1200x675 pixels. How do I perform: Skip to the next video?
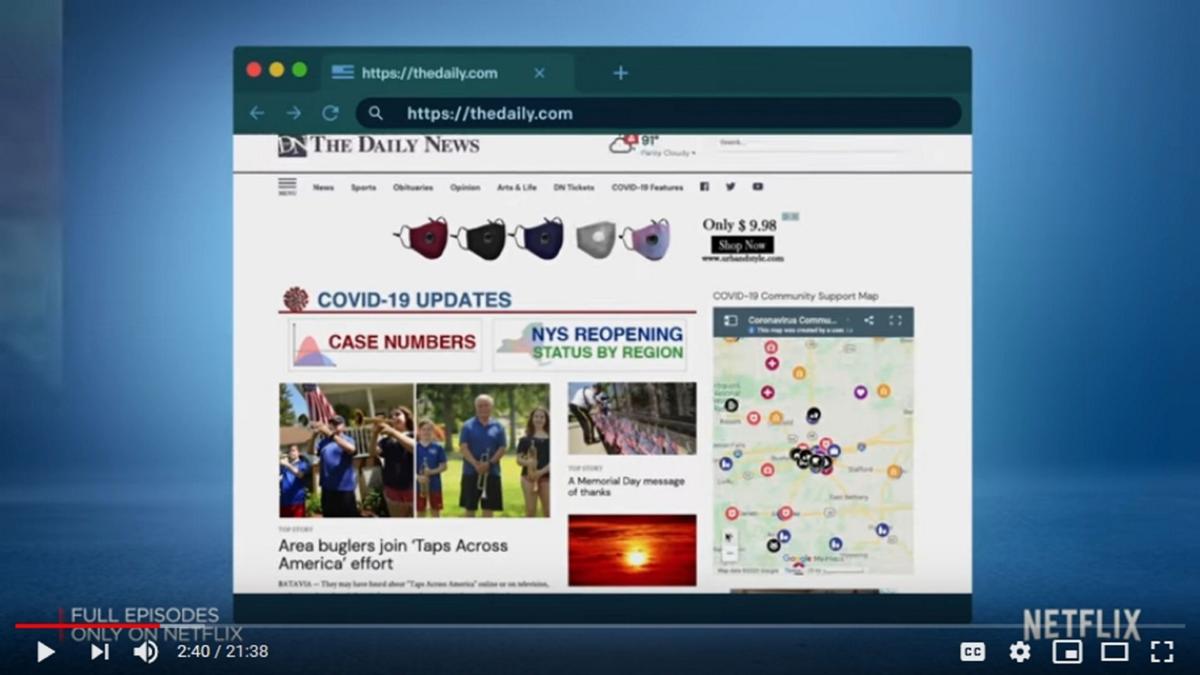point(100,652)
